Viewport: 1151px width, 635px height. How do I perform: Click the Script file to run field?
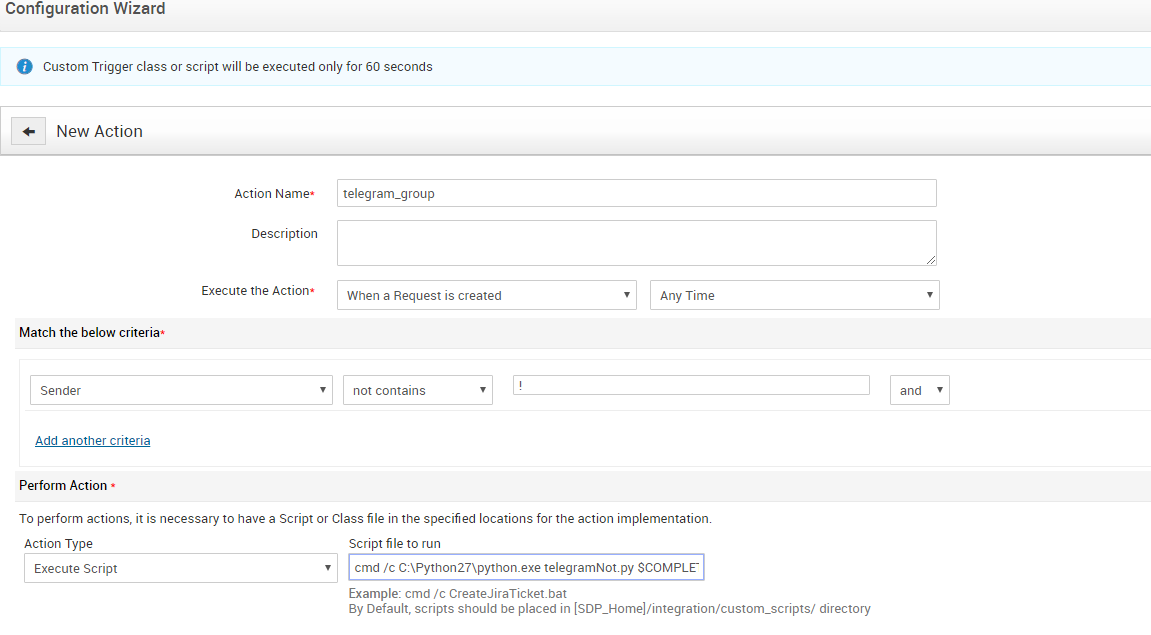(526, 568)
